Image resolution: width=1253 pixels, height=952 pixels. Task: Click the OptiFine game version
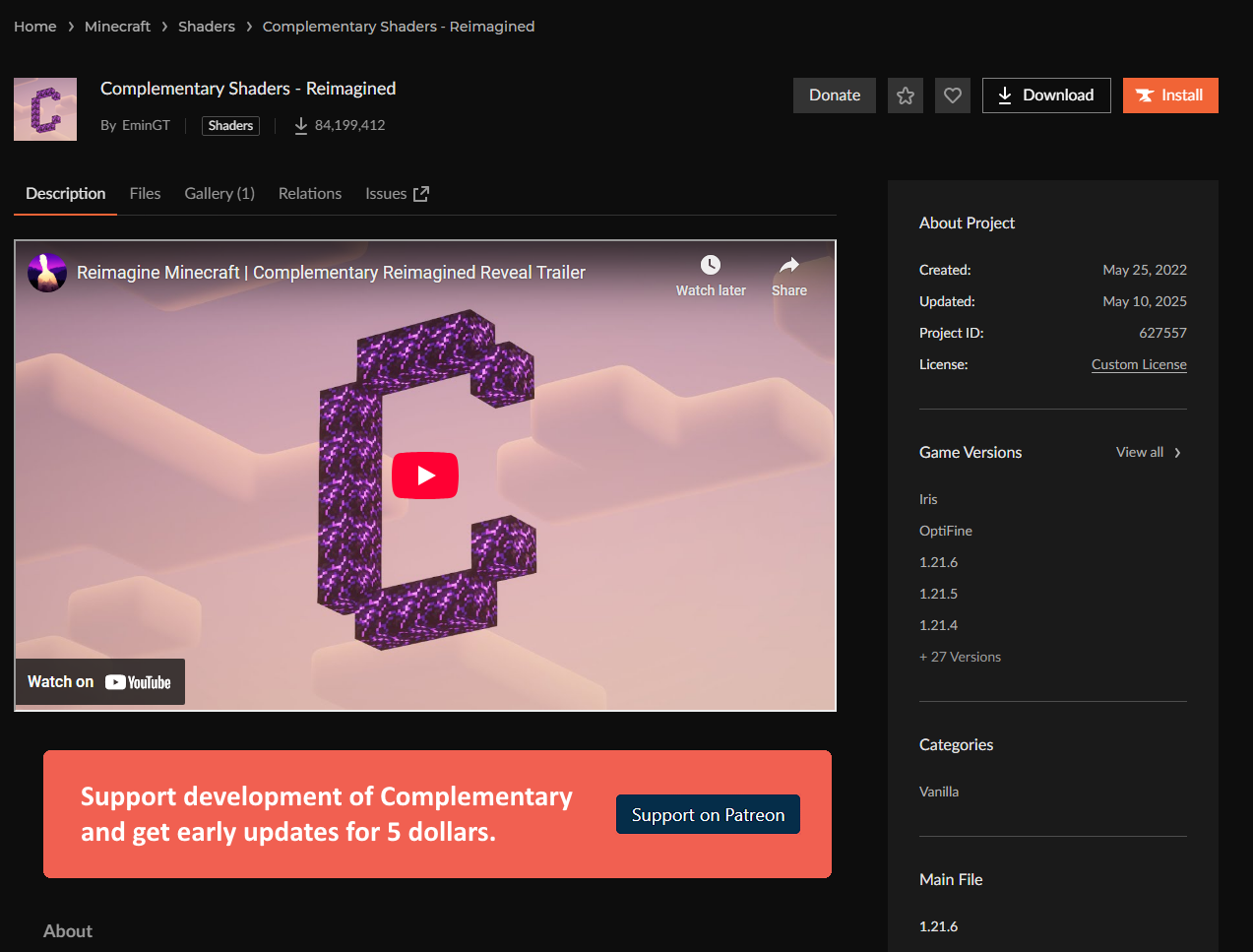click(x=946, y=531)
